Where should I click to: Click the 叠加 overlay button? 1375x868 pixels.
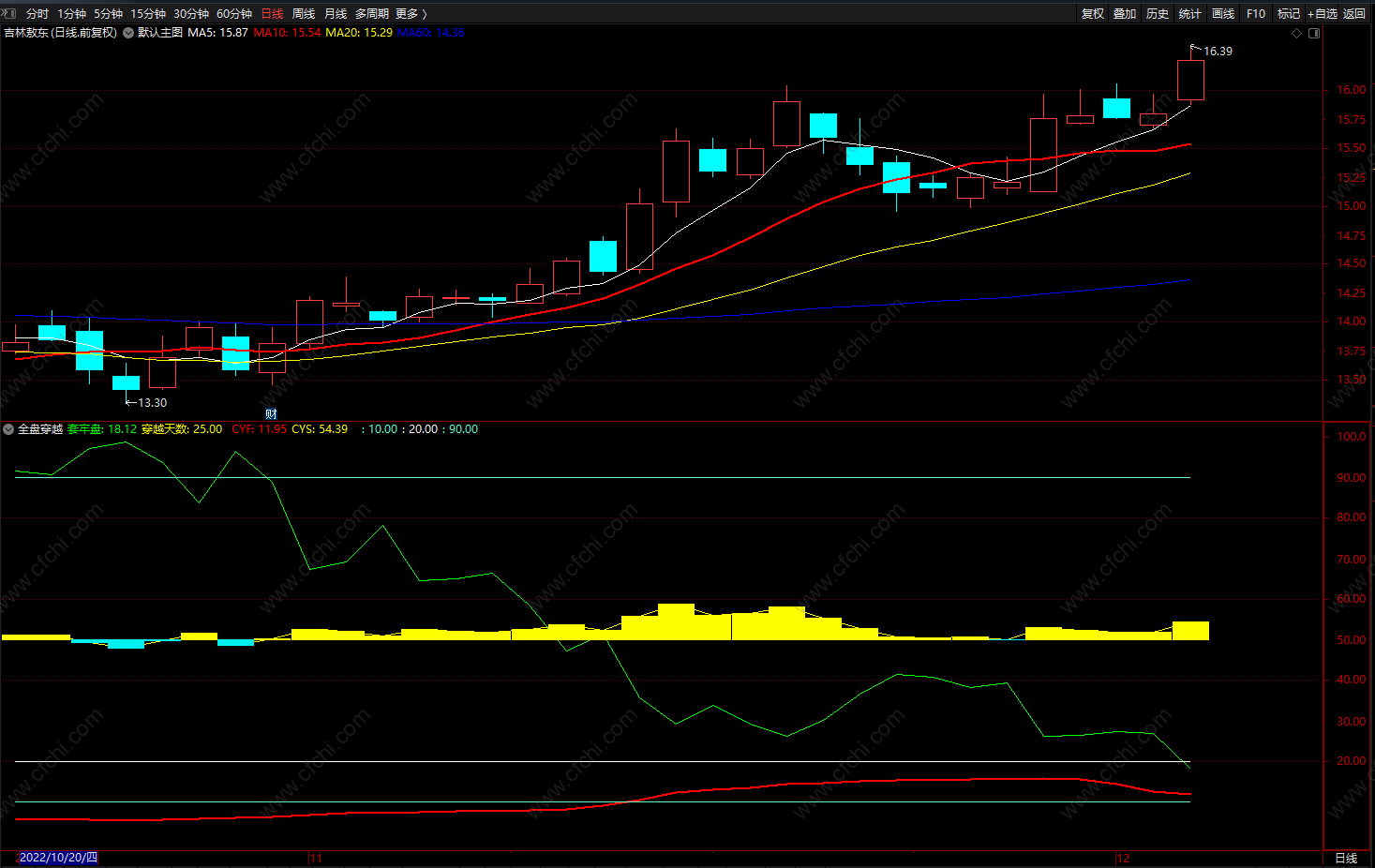[1125, 14]
